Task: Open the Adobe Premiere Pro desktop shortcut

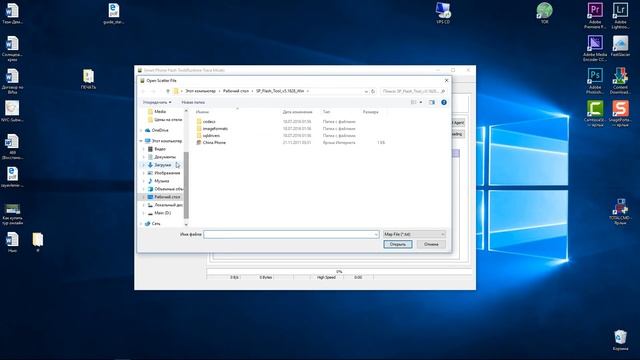Action: pos(595,16)
